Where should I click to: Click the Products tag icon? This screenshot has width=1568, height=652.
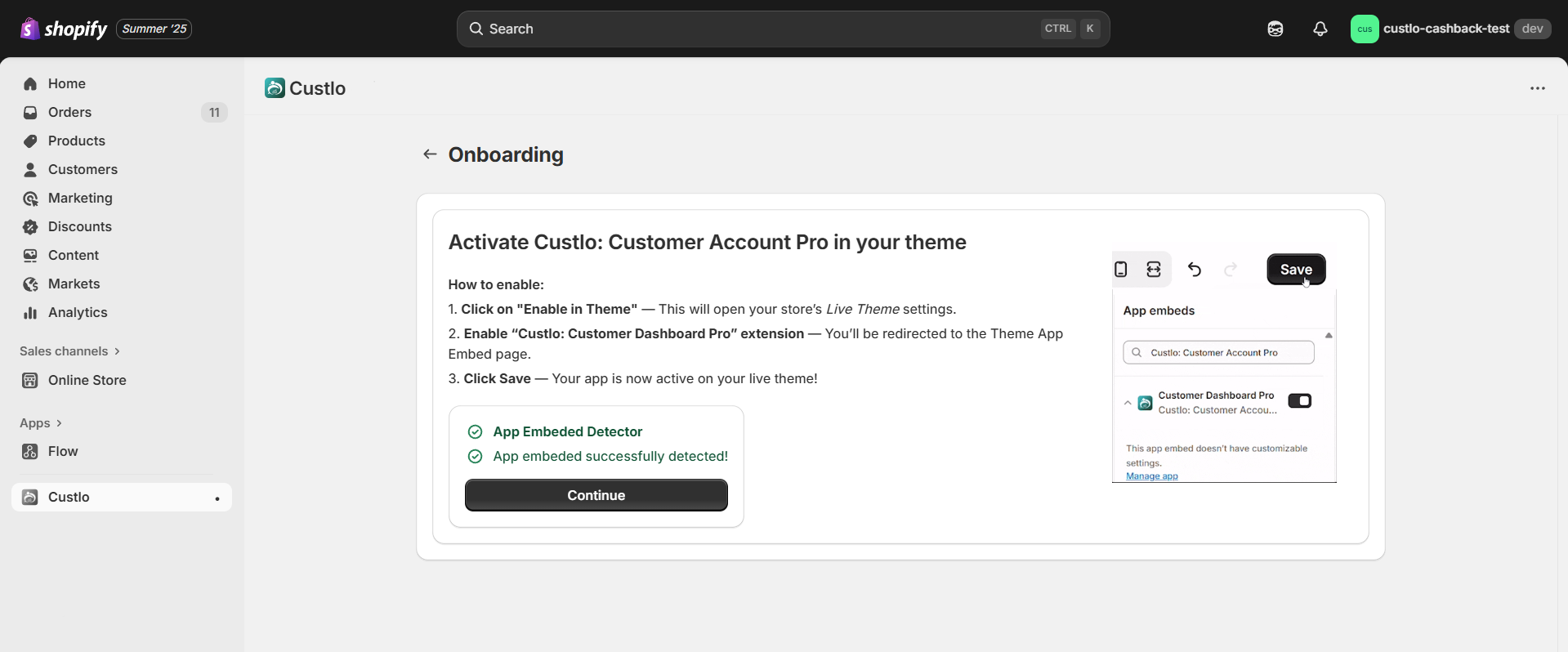click(x=30, y=141)
